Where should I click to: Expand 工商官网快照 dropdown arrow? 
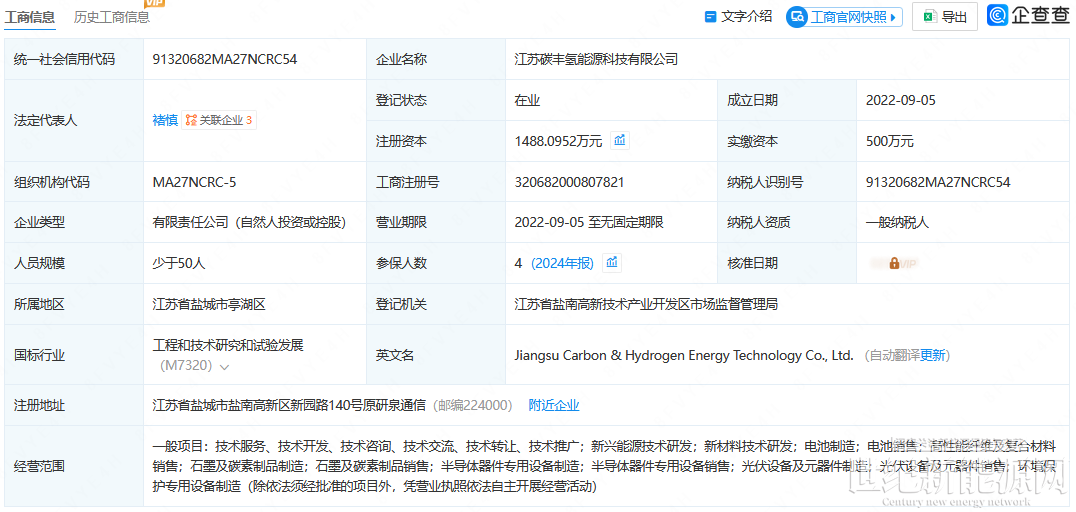pyautogui.click(x=893, y=17)
